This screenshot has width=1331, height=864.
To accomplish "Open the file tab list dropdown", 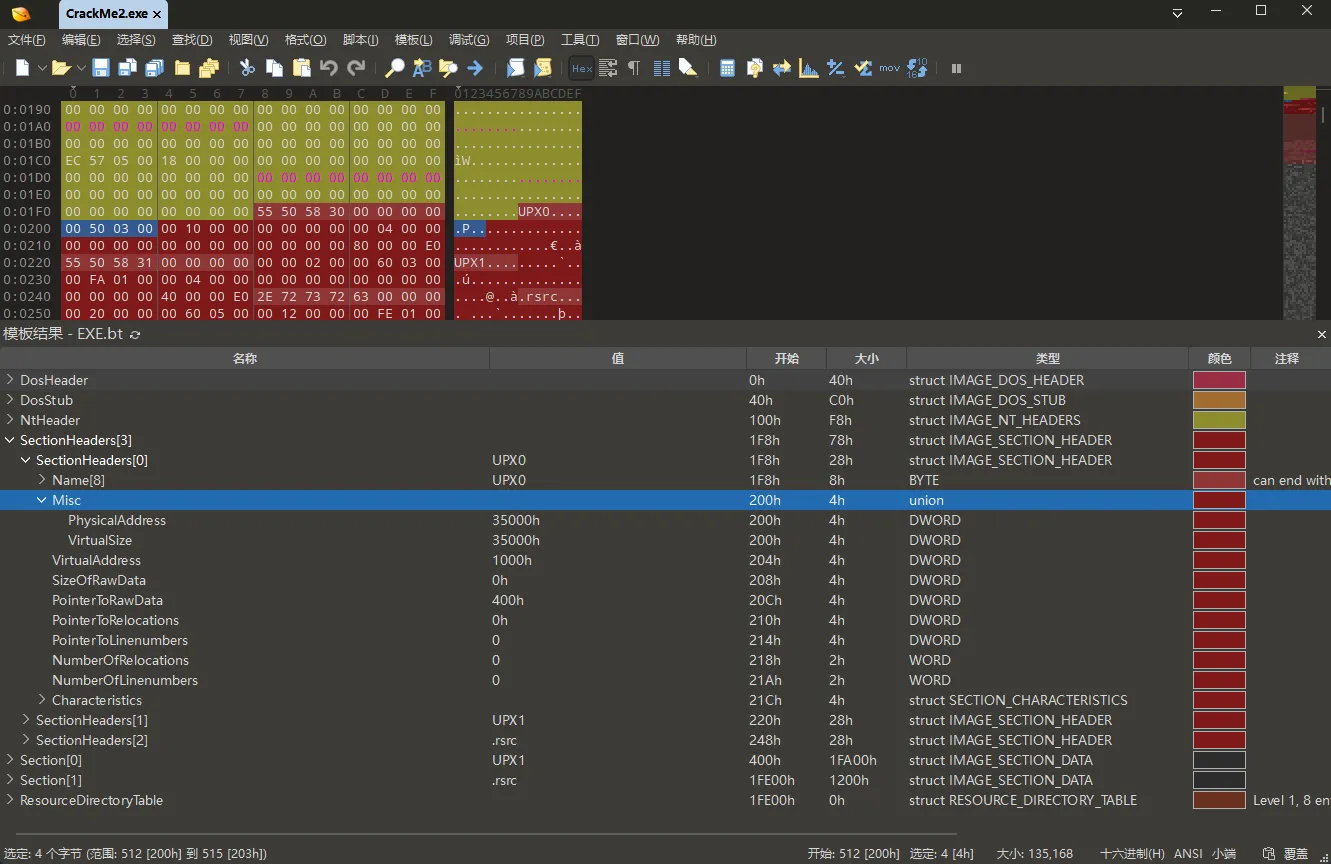I will pos(1177,13).
